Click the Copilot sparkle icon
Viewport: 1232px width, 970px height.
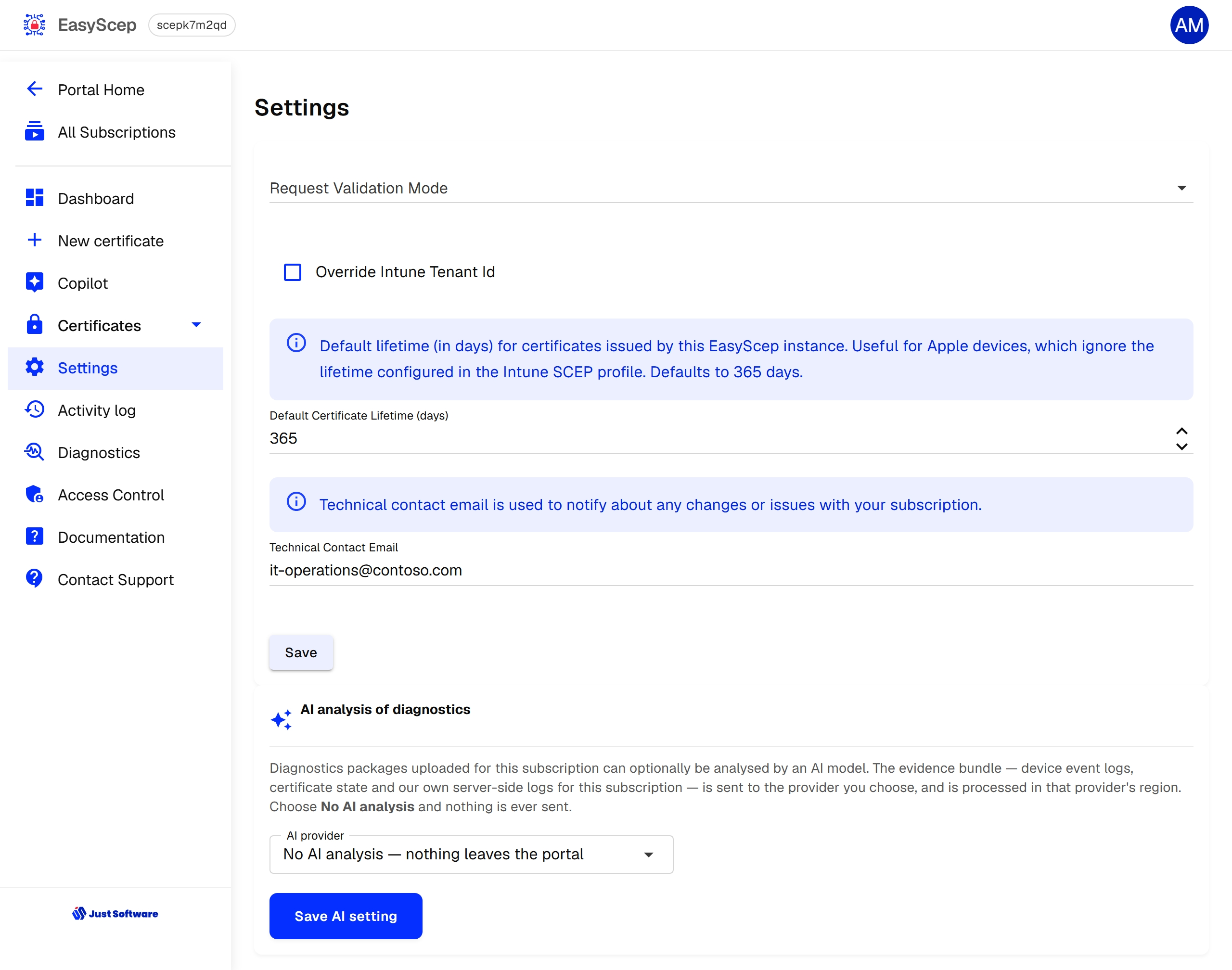tap(35, 282)
